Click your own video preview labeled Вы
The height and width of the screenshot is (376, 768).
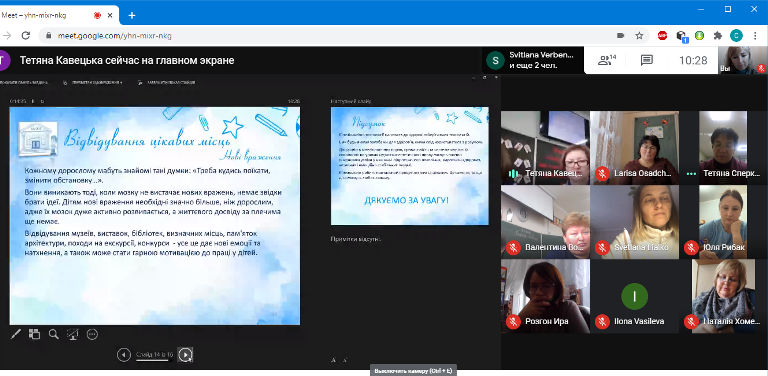(743, 60)
